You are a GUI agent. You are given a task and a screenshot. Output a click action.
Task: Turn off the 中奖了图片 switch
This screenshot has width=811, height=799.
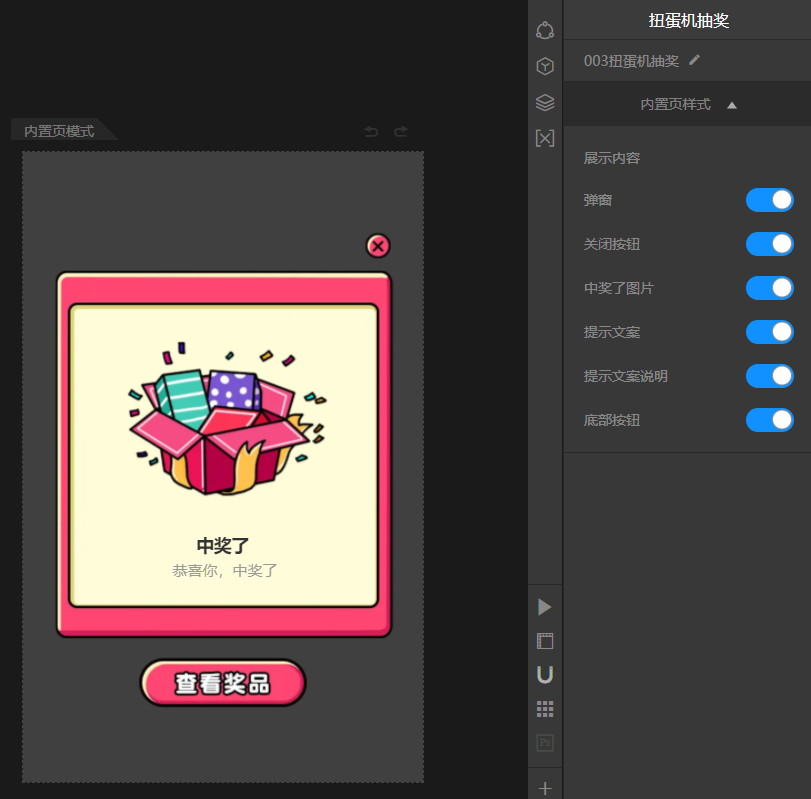(770, 288)
